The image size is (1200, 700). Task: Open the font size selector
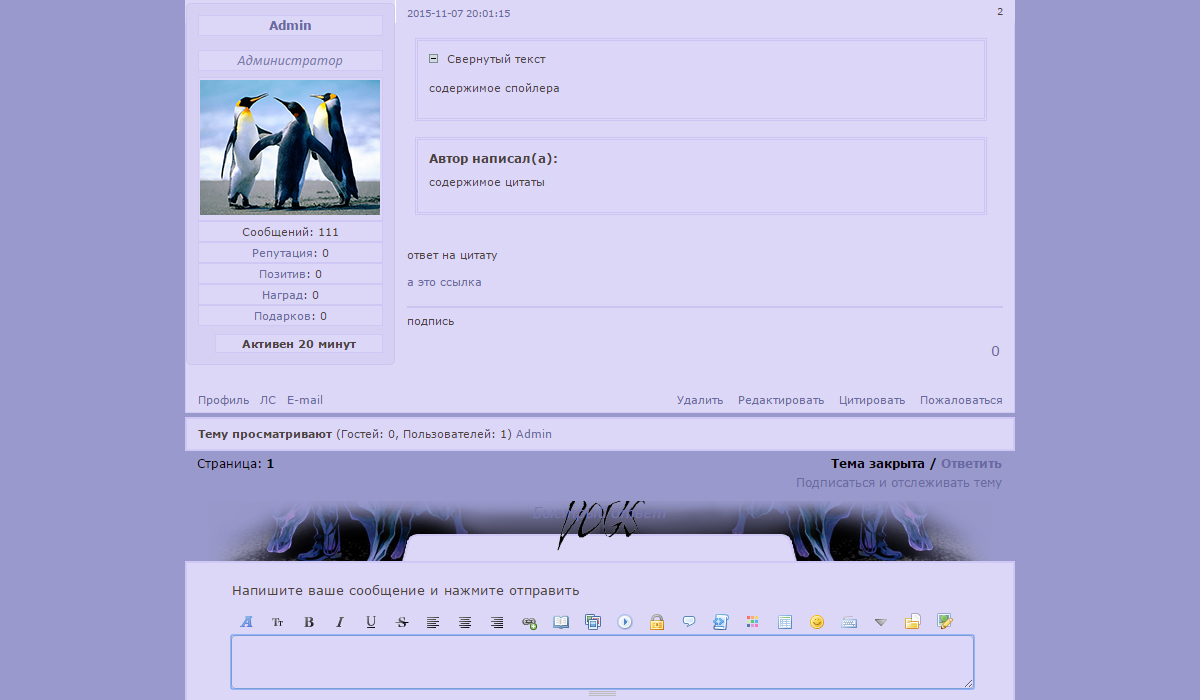point(278,622)
